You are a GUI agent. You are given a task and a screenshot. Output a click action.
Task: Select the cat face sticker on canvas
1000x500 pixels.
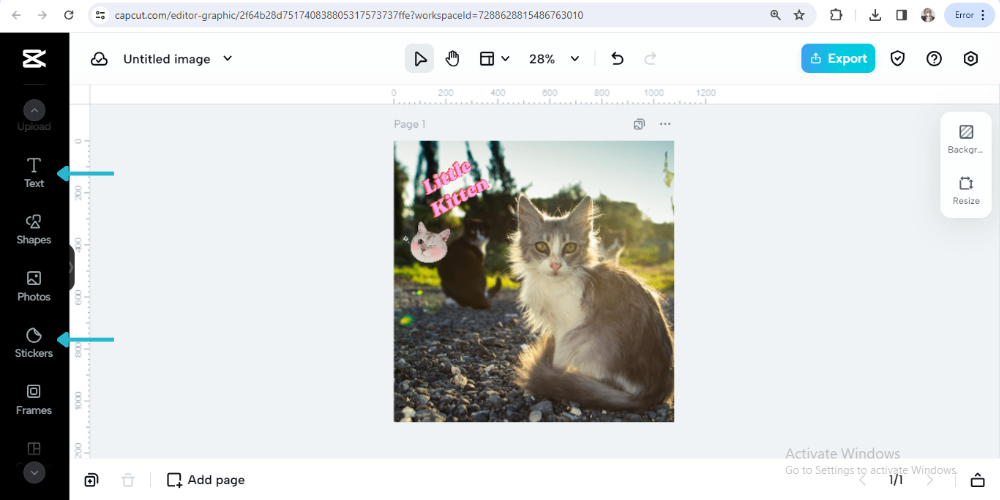[x=429, y=242]
